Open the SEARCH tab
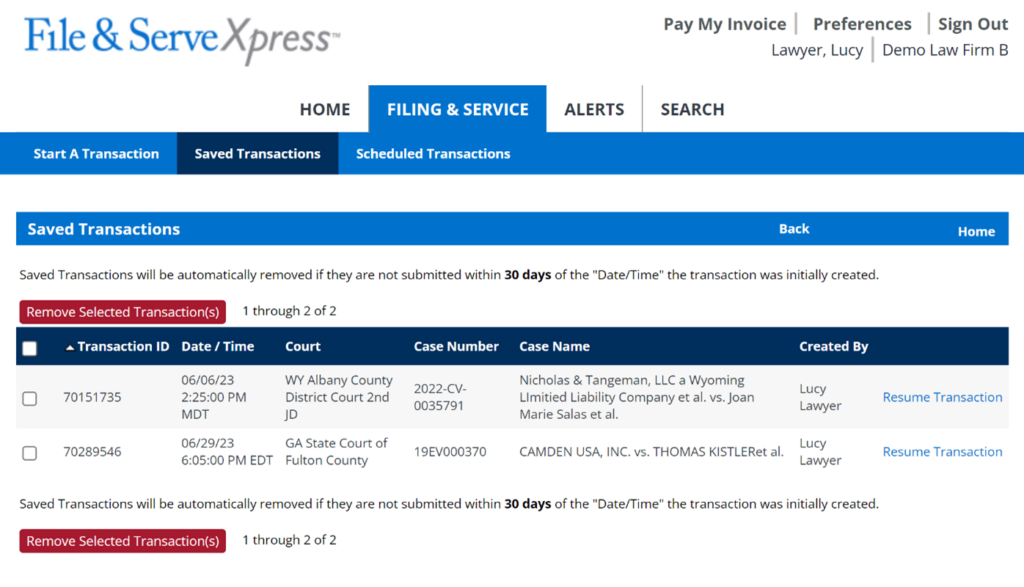The height and width of the screenshot is (587, 1024). pyautogui.click(x=691, y=109)
